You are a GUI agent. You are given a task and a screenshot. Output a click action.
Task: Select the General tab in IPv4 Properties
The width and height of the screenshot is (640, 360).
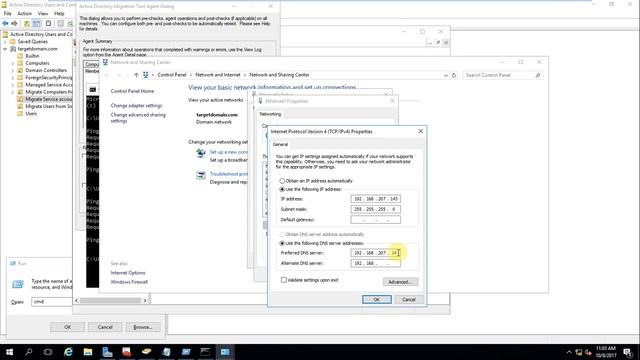[280, 144]
